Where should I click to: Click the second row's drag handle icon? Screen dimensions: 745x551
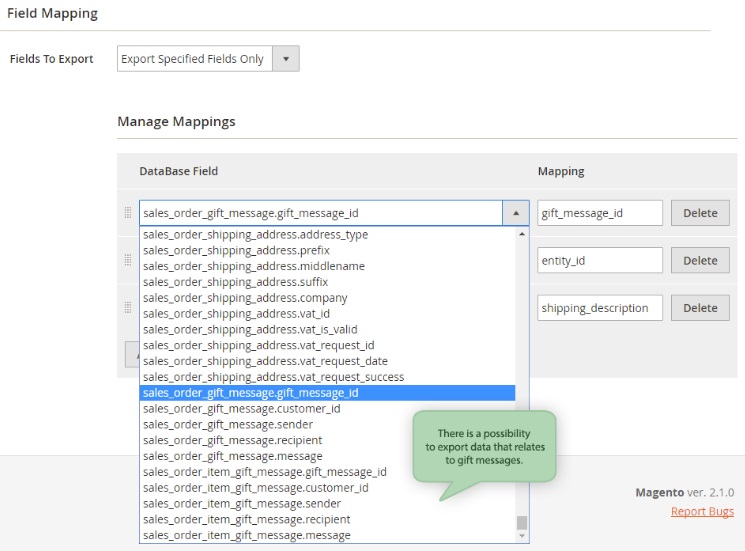[127, 260]
